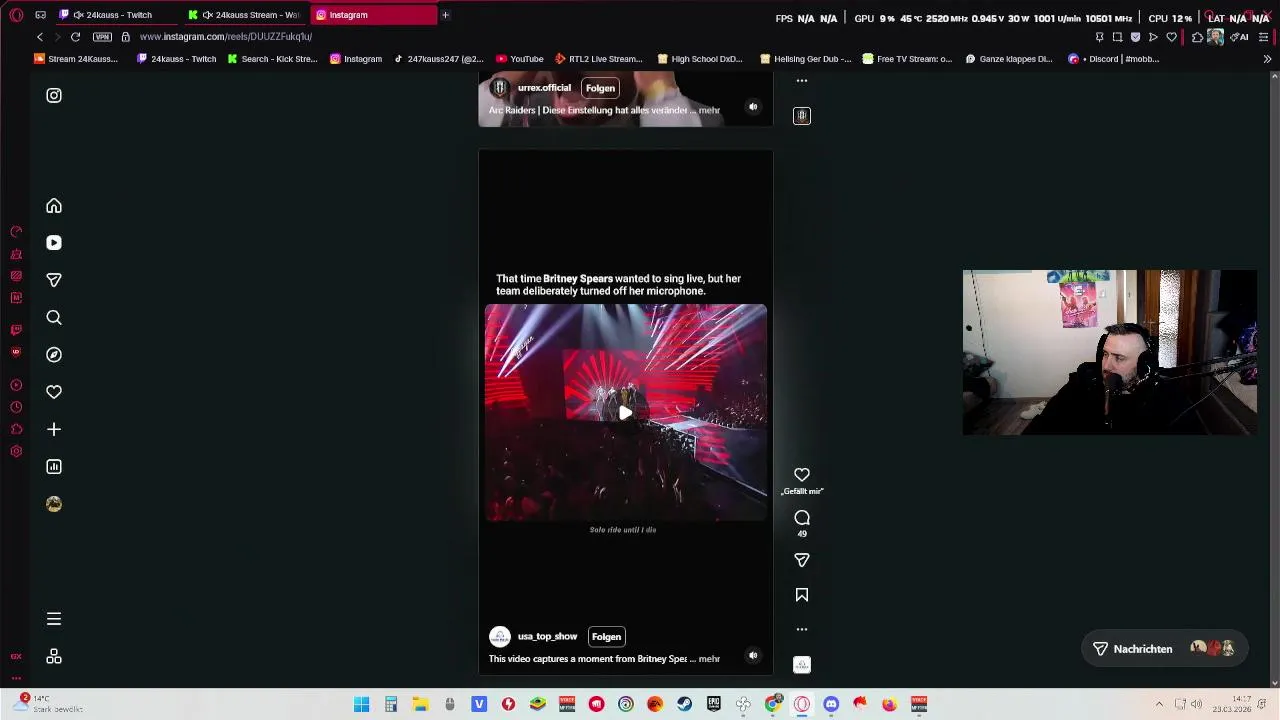Like the Britney Spears reel

pos(802,475)
